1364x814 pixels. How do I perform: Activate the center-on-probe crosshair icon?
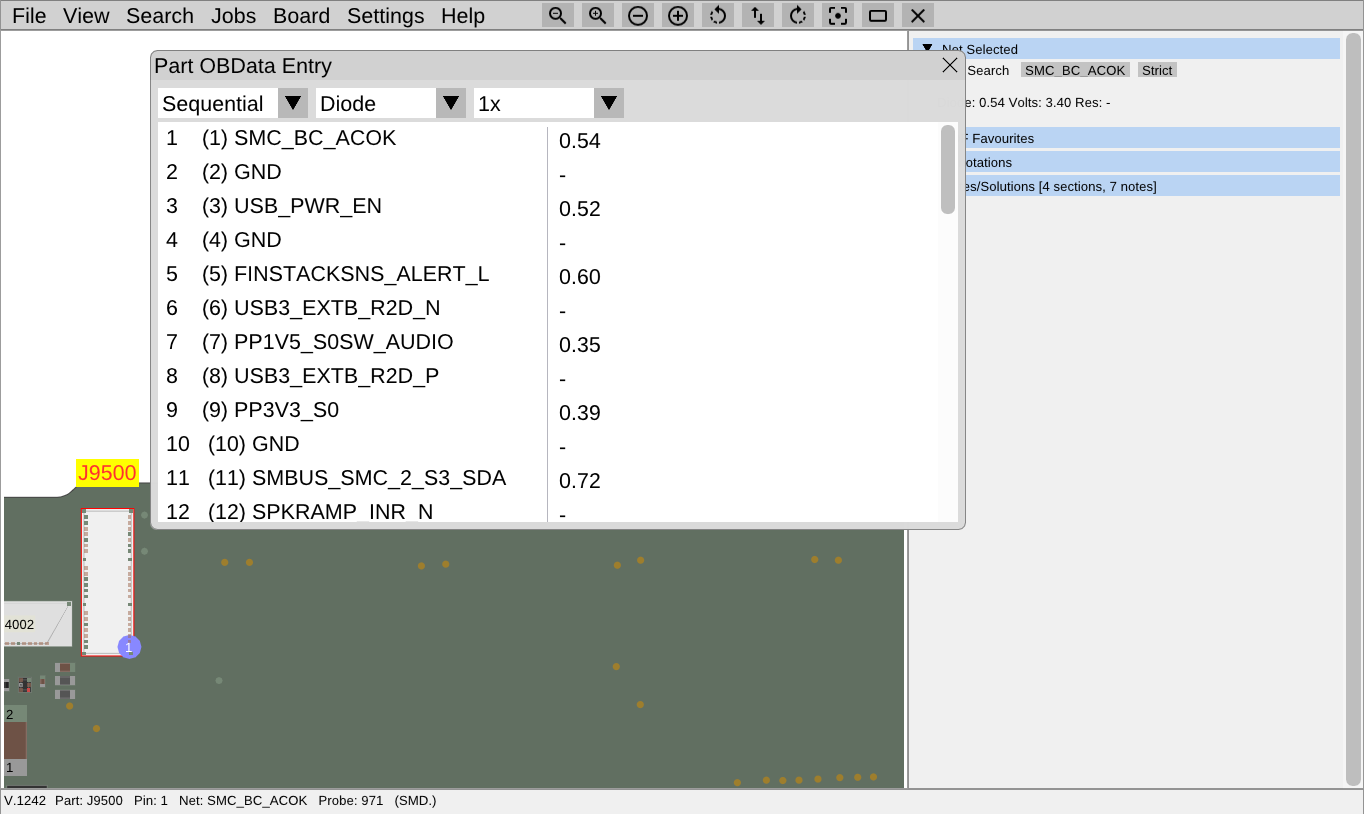[x=837, y=15]
